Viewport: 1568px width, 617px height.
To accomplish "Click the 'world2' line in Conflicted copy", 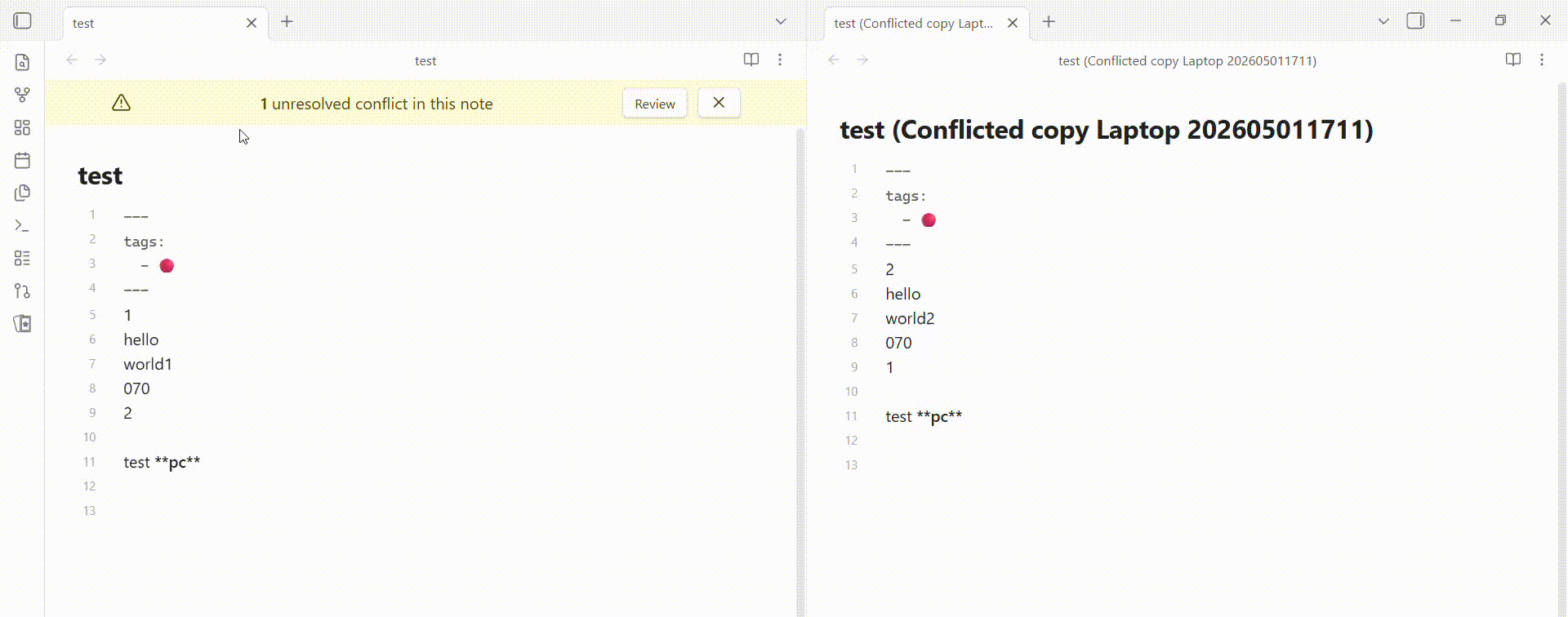I will 910,318.
